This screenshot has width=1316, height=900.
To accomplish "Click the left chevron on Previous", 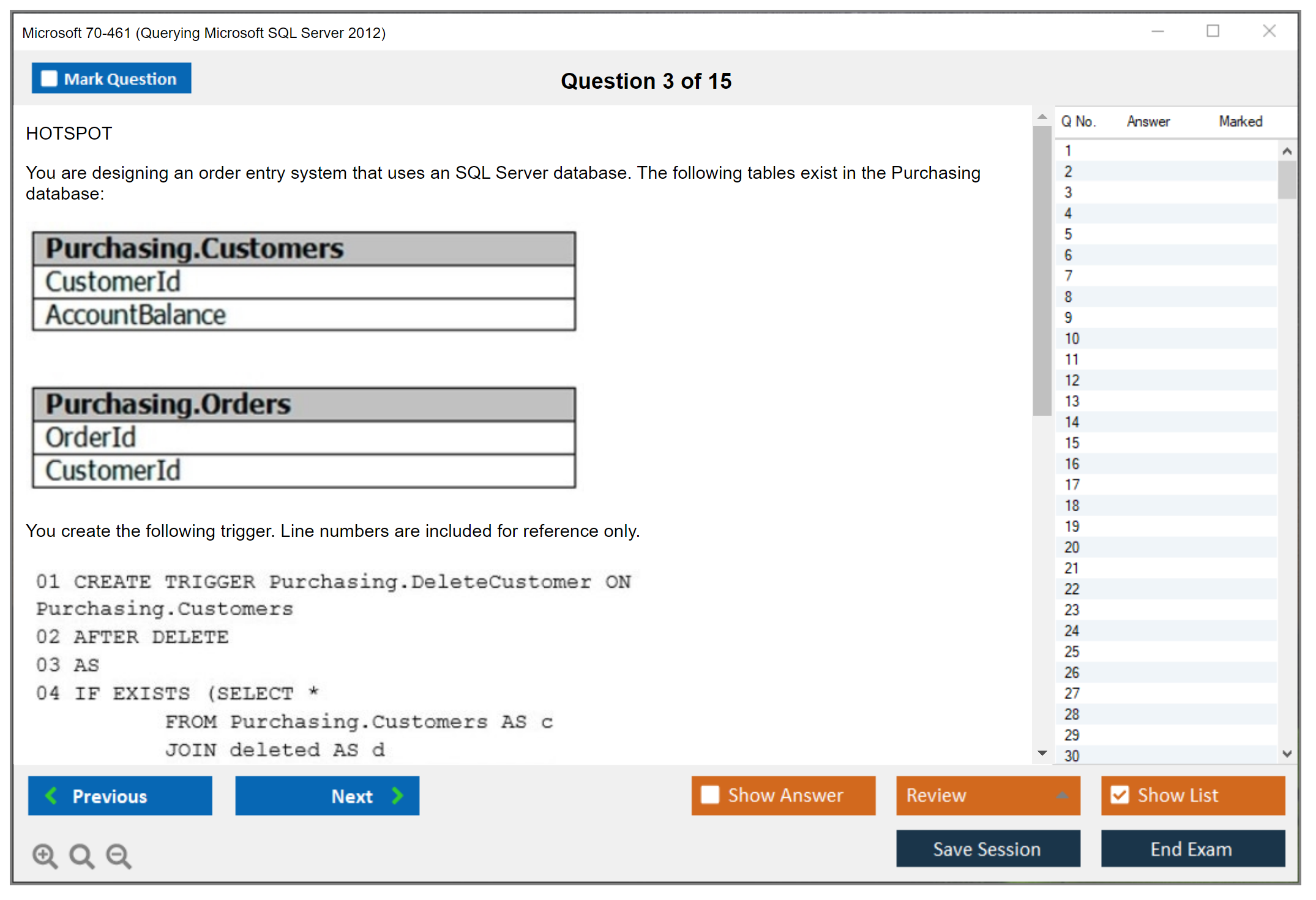I will click(51, 795).
